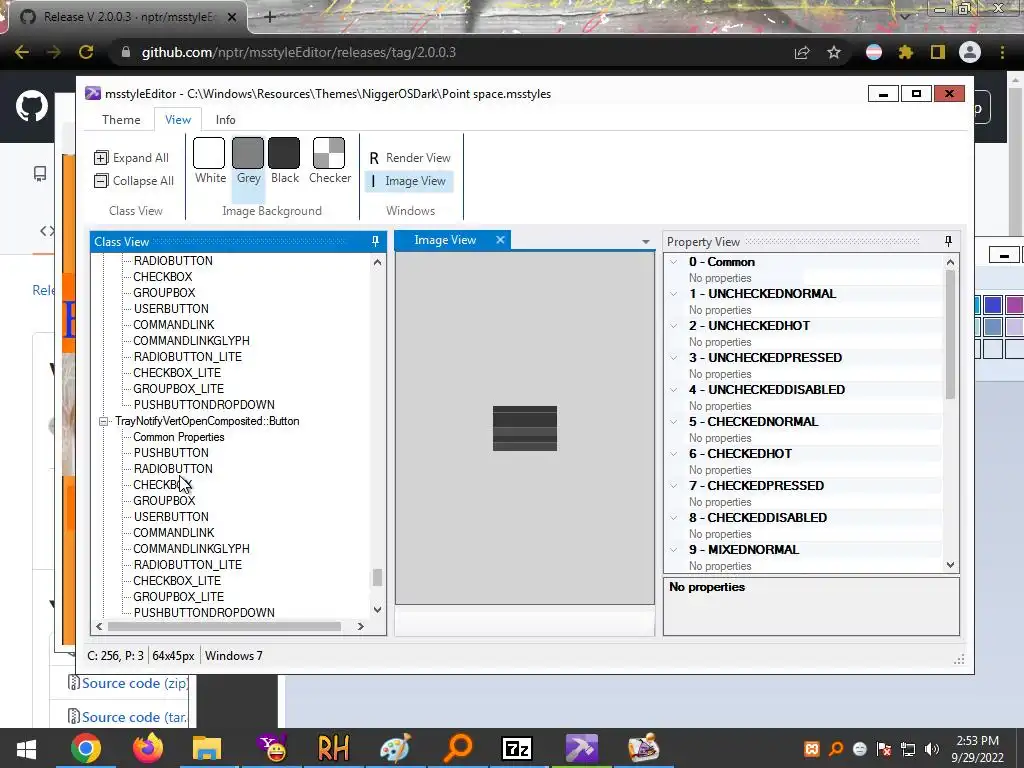Select USERBUTTON below TrayNotifyVertOpenComposited::Button

point(171,517)
